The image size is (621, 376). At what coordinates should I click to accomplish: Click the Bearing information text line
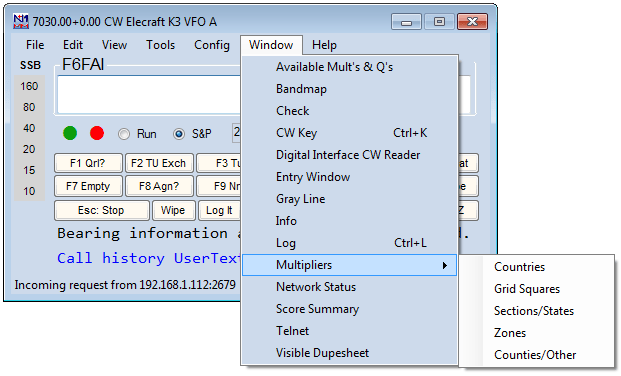[149, 233]
